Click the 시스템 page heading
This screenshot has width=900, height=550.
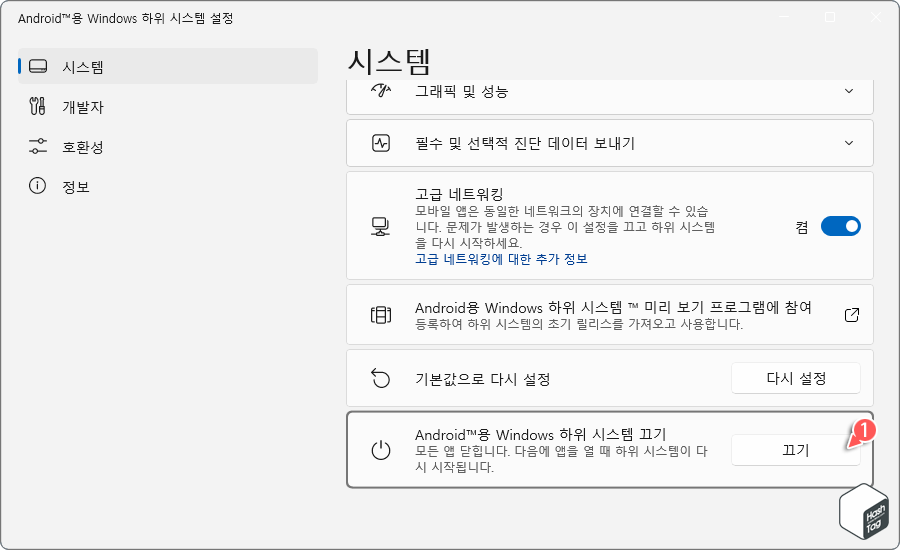coord(389,61)
